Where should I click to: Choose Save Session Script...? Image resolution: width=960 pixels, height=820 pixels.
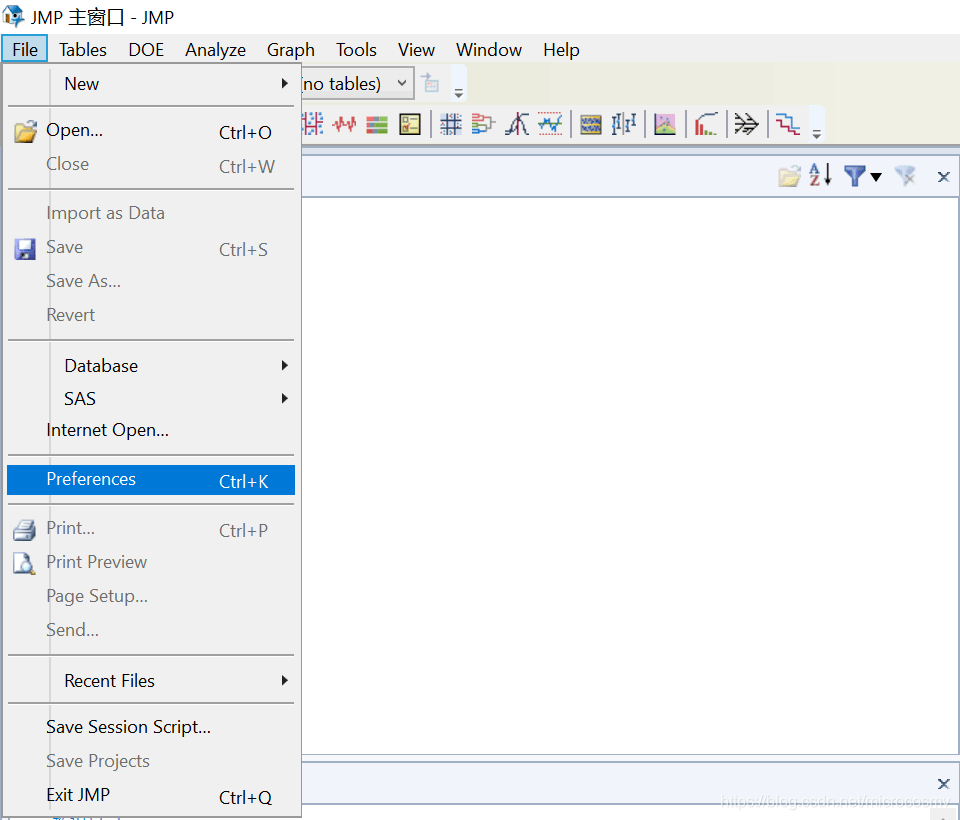click(151, 727)
